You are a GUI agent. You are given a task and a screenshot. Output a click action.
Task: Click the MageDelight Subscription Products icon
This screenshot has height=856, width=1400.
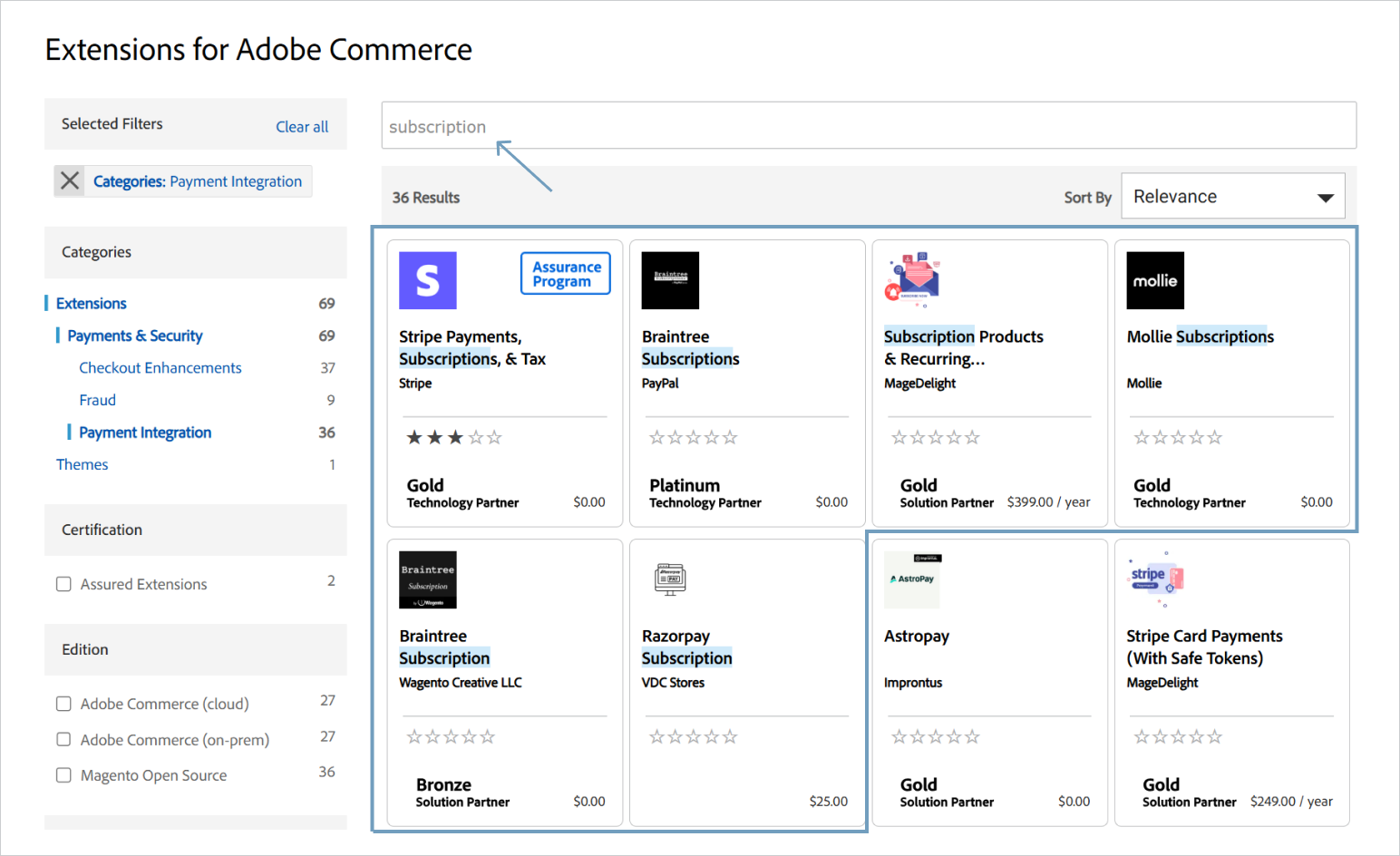[x=913, y=279]
